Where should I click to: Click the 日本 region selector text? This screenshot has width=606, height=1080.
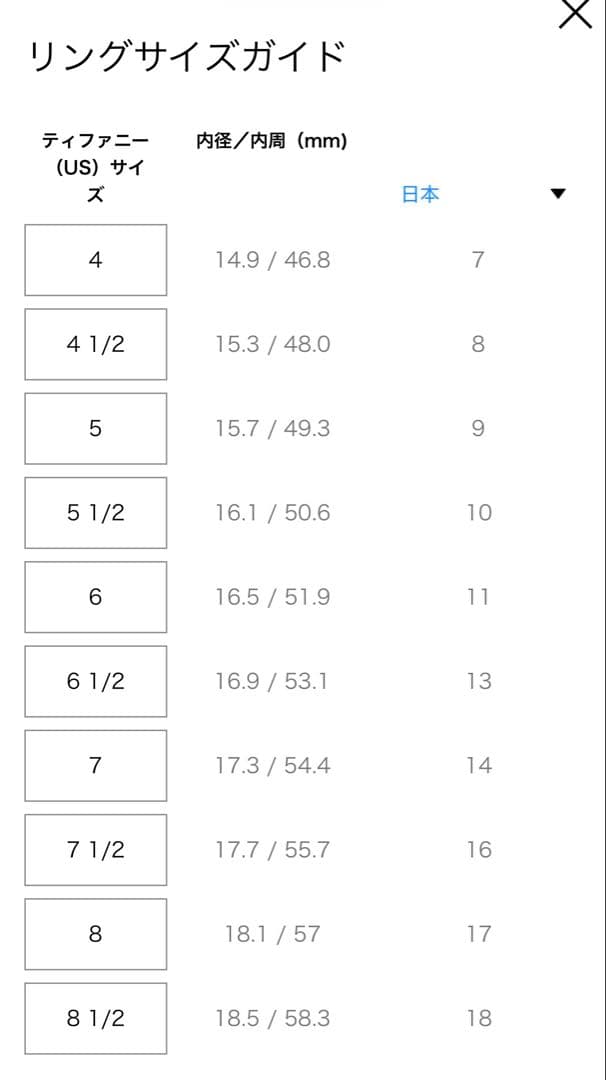[420, 195]
